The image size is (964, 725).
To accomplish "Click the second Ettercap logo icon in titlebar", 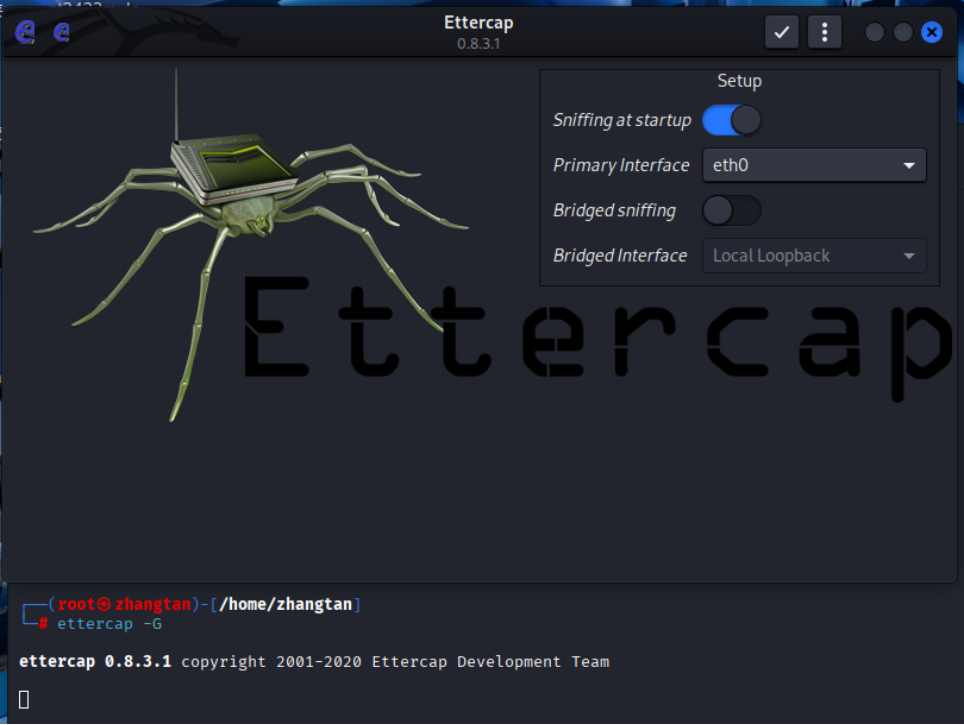I will click(61, 31).
